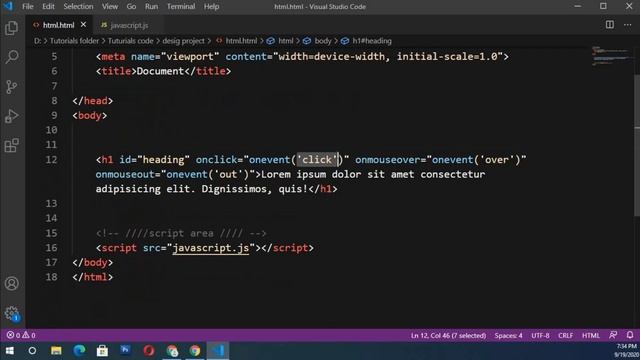This screenshot has height=360, width=640.
Task: Open the File menu
Action: coord(28,7)
